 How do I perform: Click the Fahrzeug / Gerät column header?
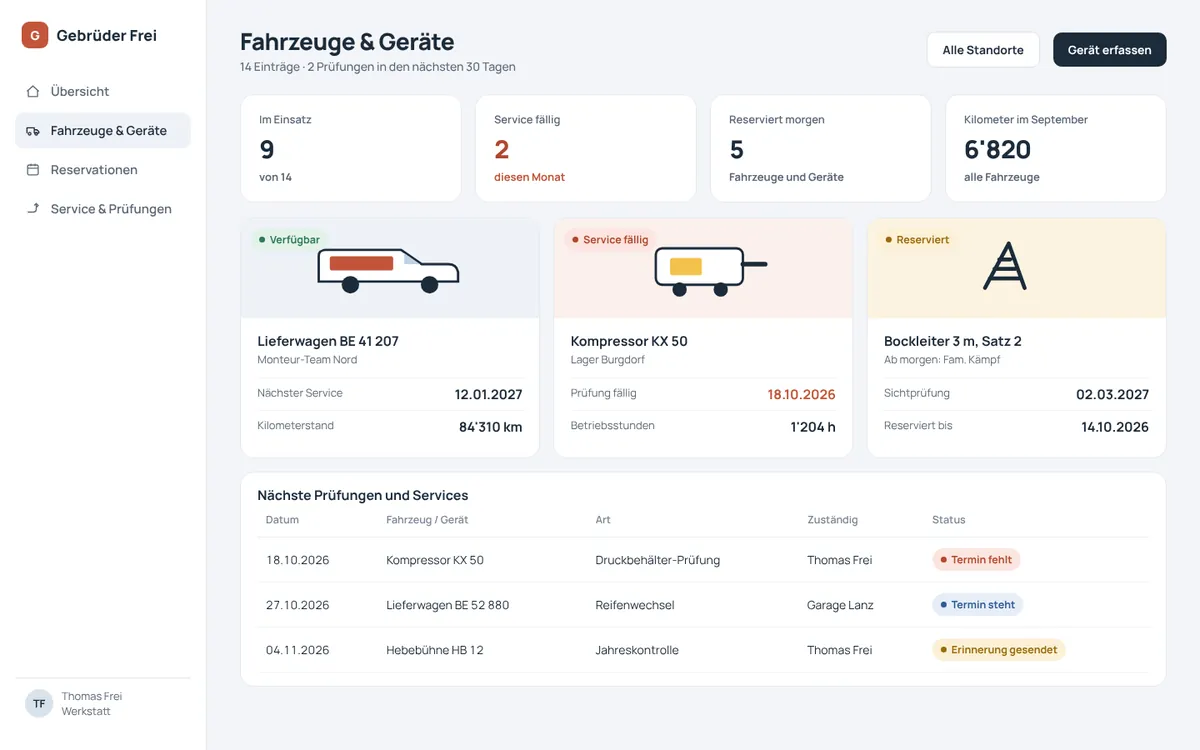(427, 520)
